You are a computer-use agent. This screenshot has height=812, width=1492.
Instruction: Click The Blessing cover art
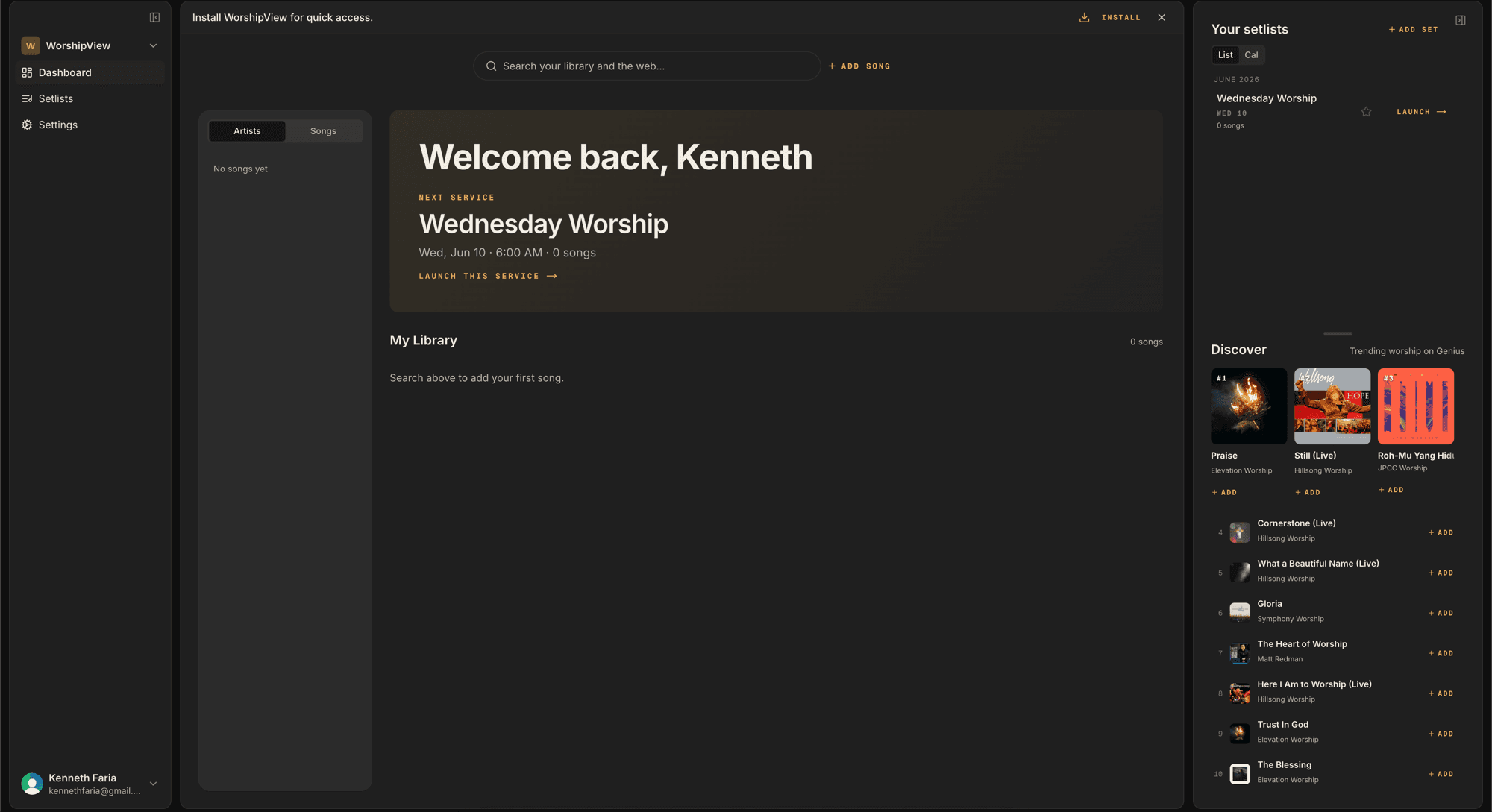coord(1240,774)
